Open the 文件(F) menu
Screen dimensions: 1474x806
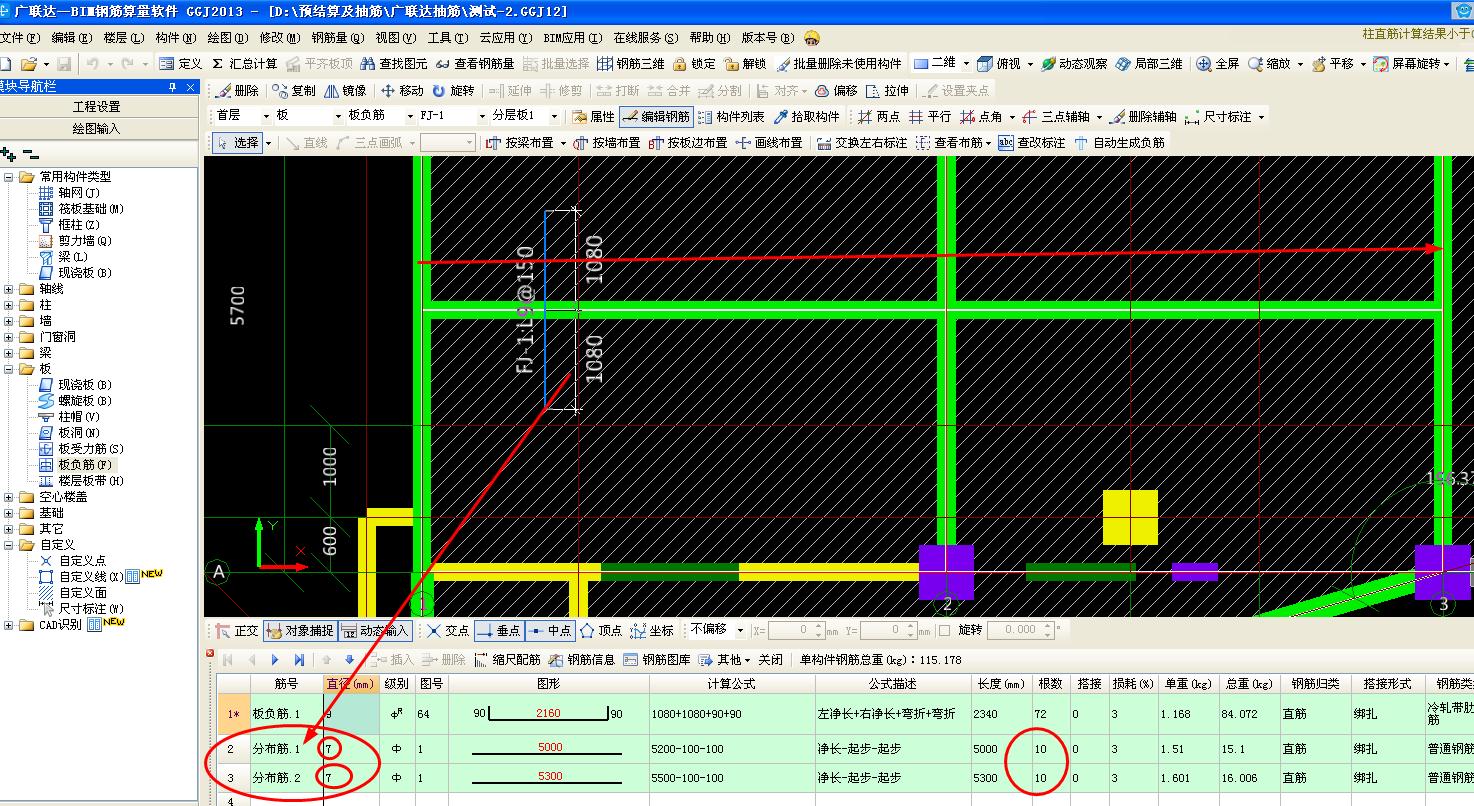(20, 38)
